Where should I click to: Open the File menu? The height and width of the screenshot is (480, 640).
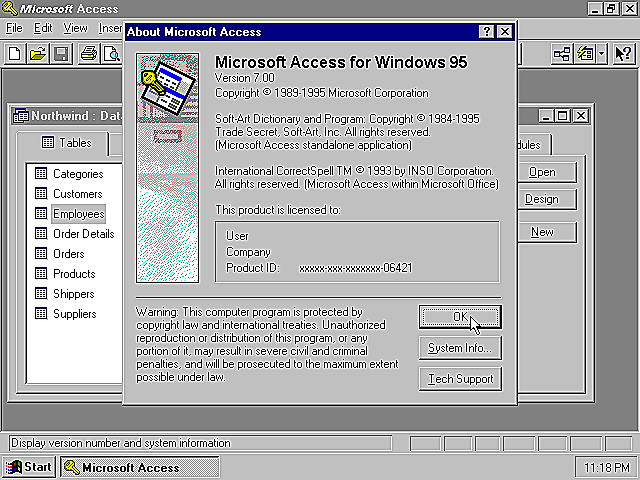(x=14, y=28)
